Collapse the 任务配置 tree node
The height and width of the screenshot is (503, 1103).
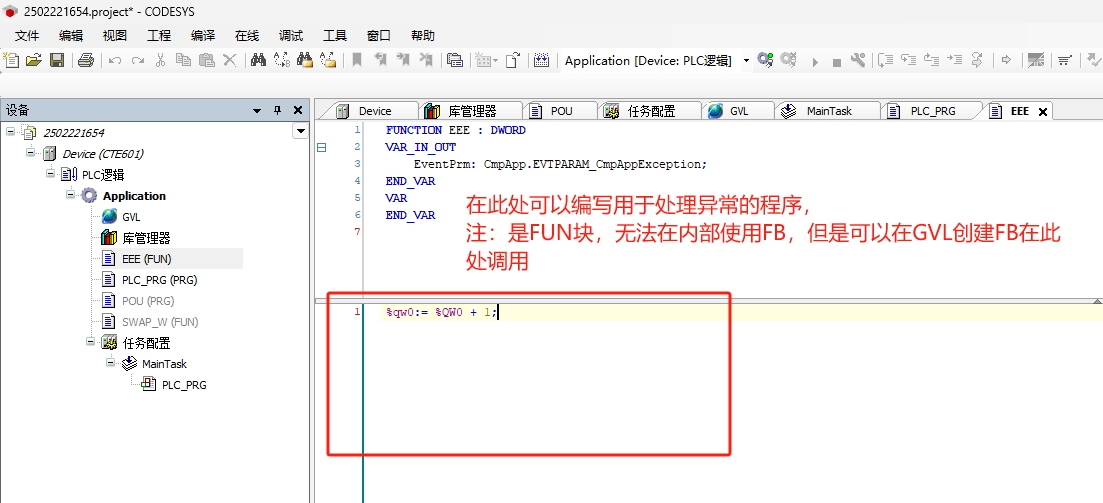point(91,341)
